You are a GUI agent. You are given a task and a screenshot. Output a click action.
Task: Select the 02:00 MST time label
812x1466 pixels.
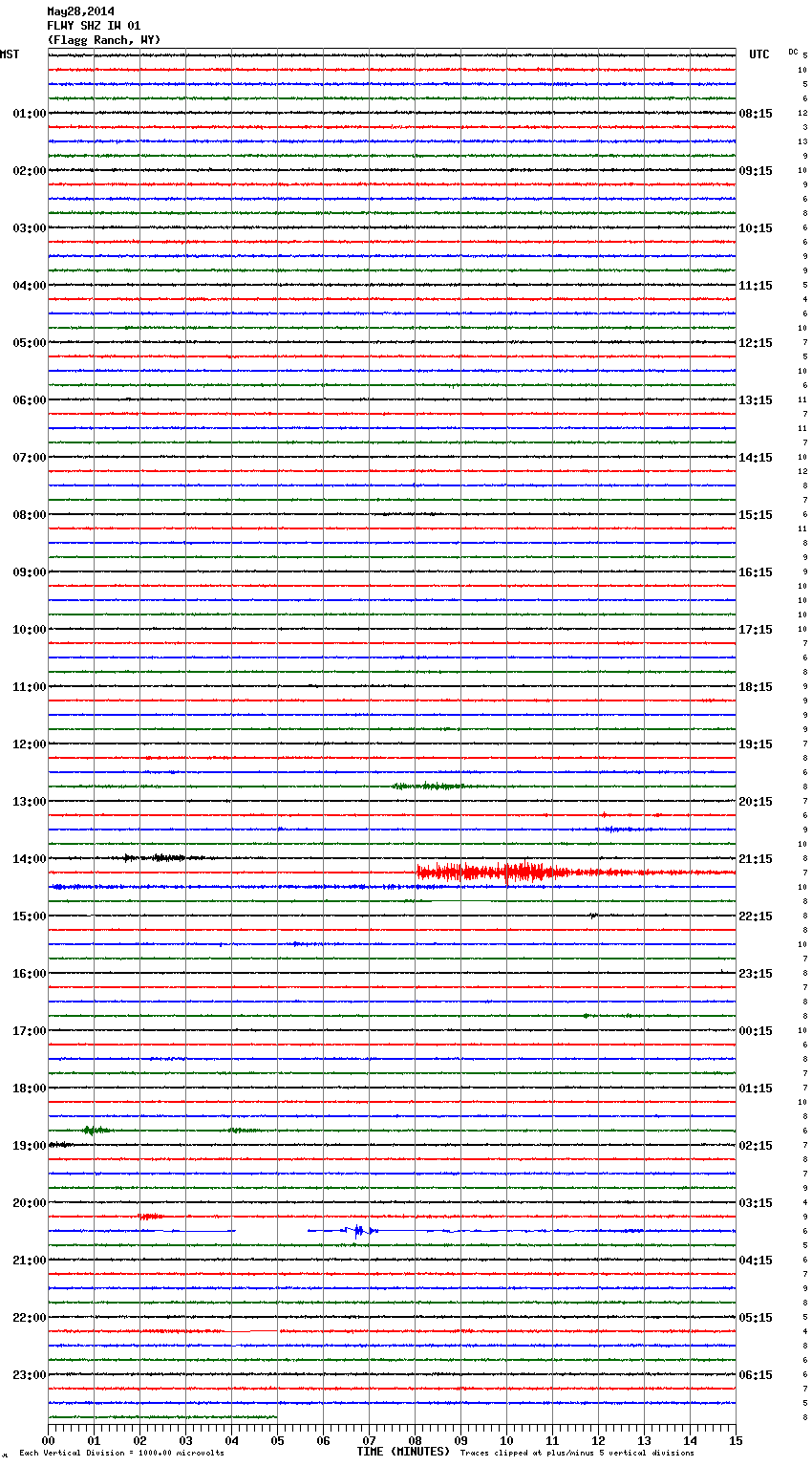click(30, 171)
